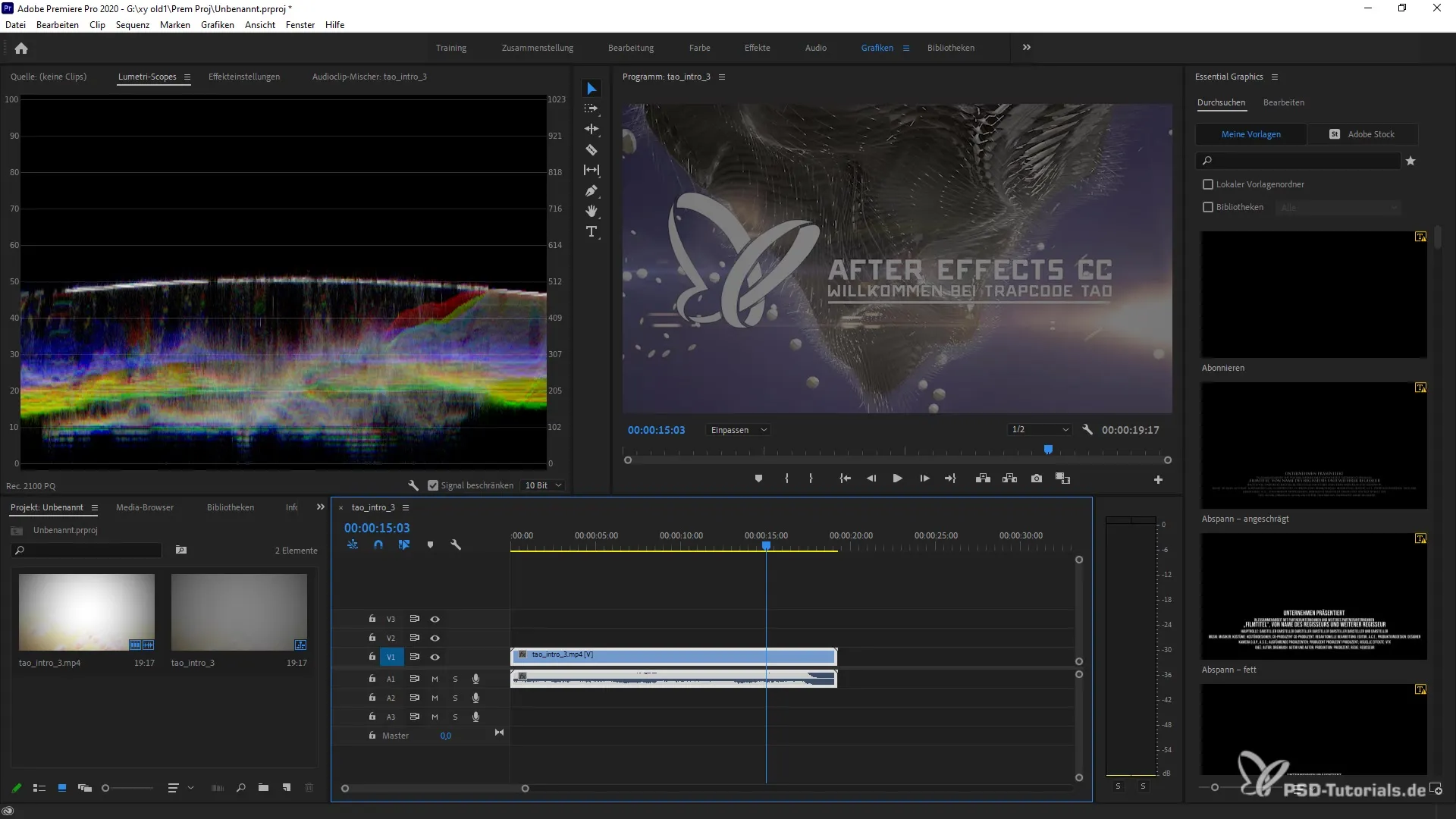
Task: Click the Button Editor plus icon
Action: [1158, 479]
